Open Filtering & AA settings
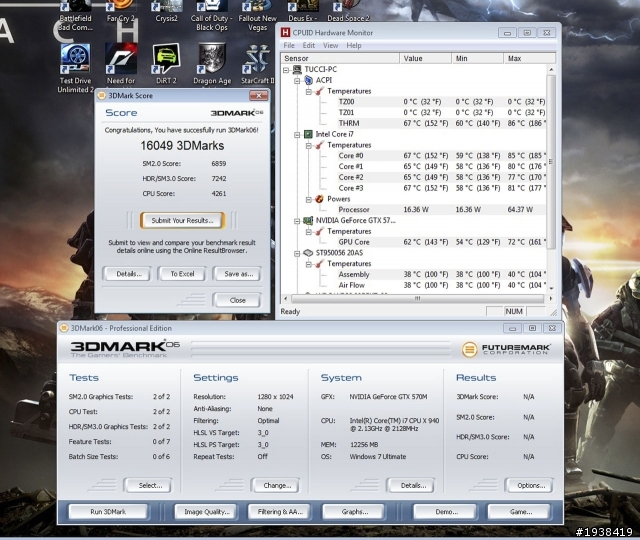Viewport: 640px width, 540px height. point(280,511)
